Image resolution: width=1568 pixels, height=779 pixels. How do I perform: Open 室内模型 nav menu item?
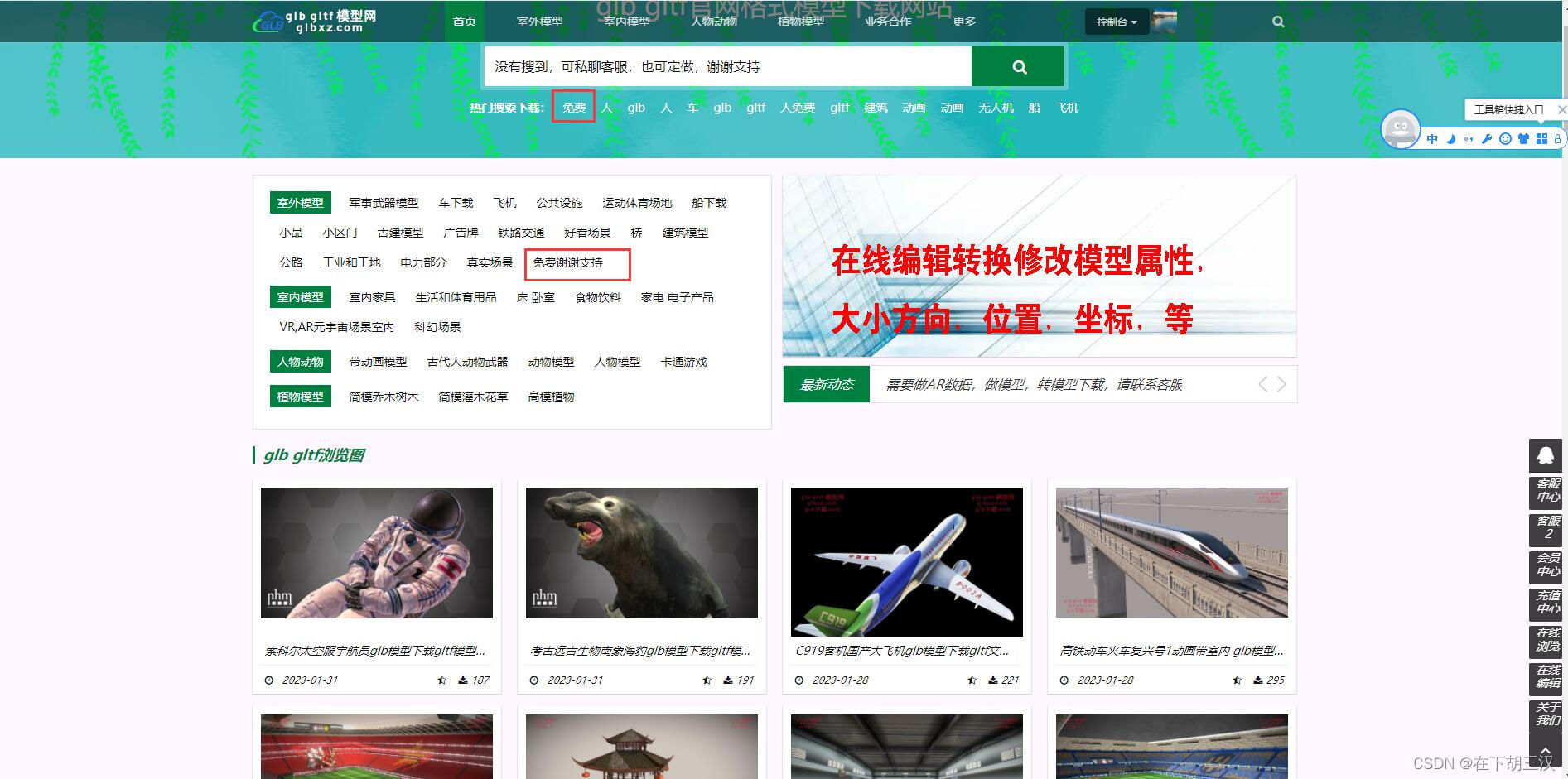[x=627, y=22]
